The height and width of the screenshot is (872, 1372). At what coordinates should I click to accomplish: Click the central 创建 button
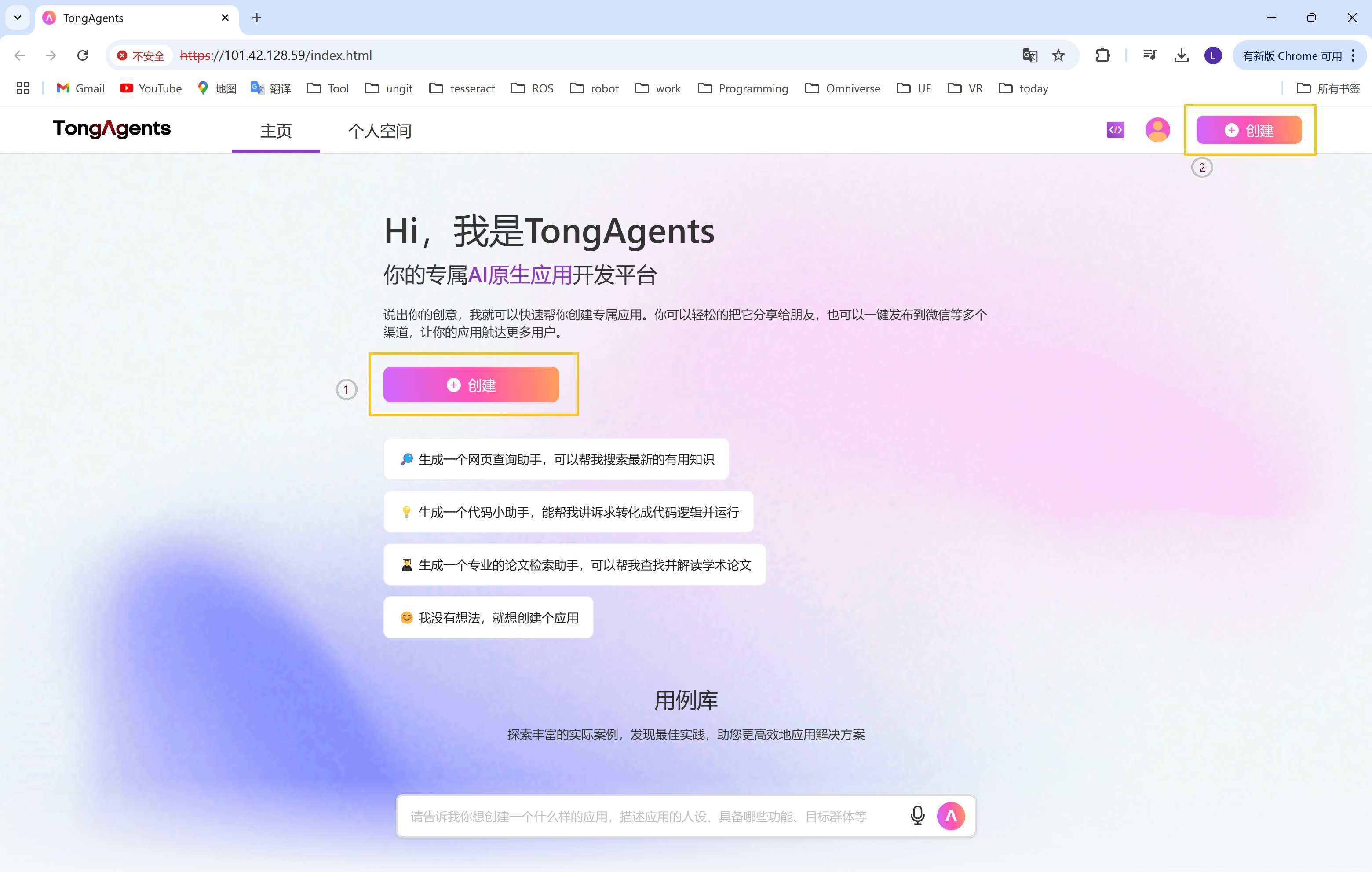pyautogui.click(x=472, y=385)
